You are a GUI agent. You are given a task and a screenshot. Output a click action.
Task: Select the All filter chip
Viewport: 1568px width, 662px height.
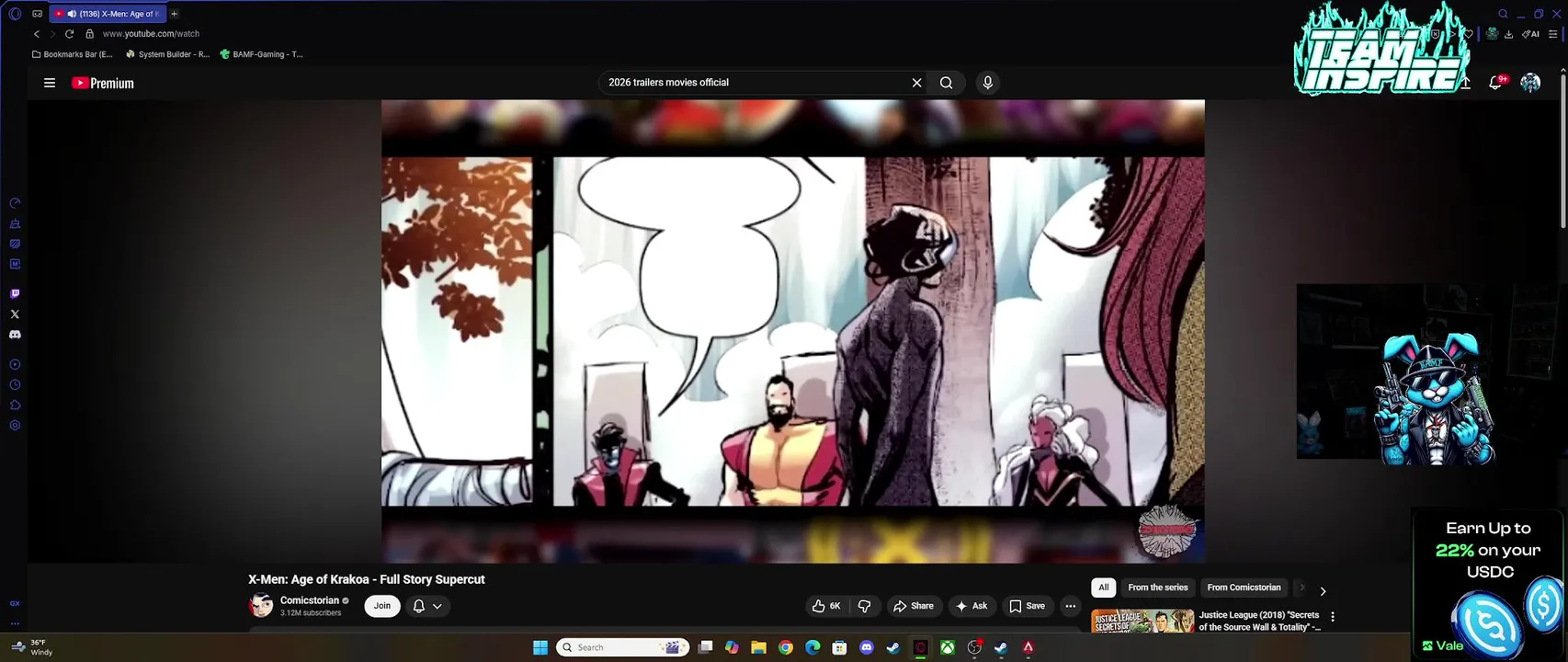[x=1104, y=588]
